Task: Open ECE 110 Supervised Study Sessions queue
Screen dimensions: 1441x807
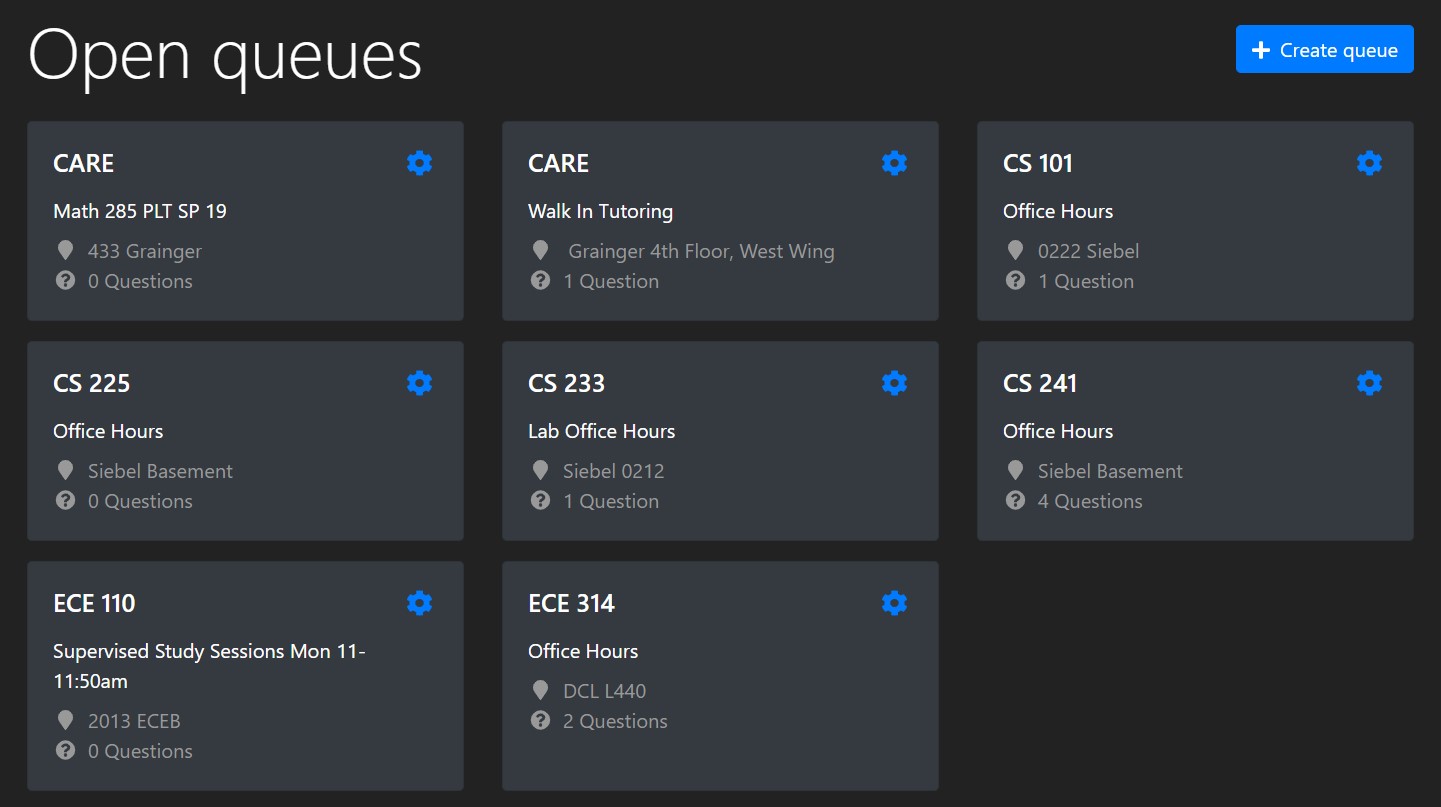Action: click(x=245, y=676)
